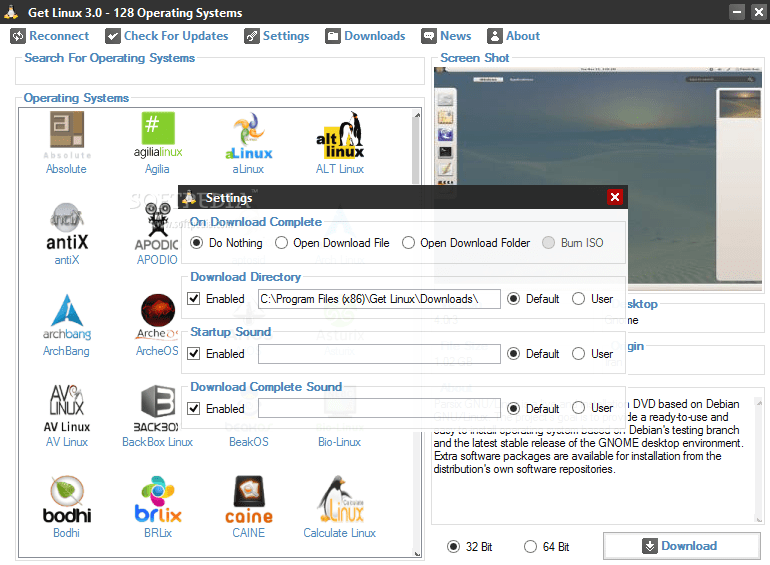Image resolution: width=770 pixels, height=565 pixels.
Task: Select the antiX logo
Action: pyautogui.click(x=67, y=226)
